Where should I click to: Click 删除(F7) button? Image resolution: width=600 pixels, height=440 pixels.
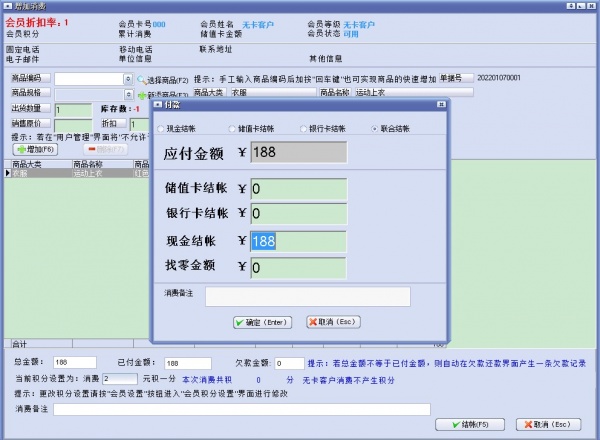tap(106, 149)
